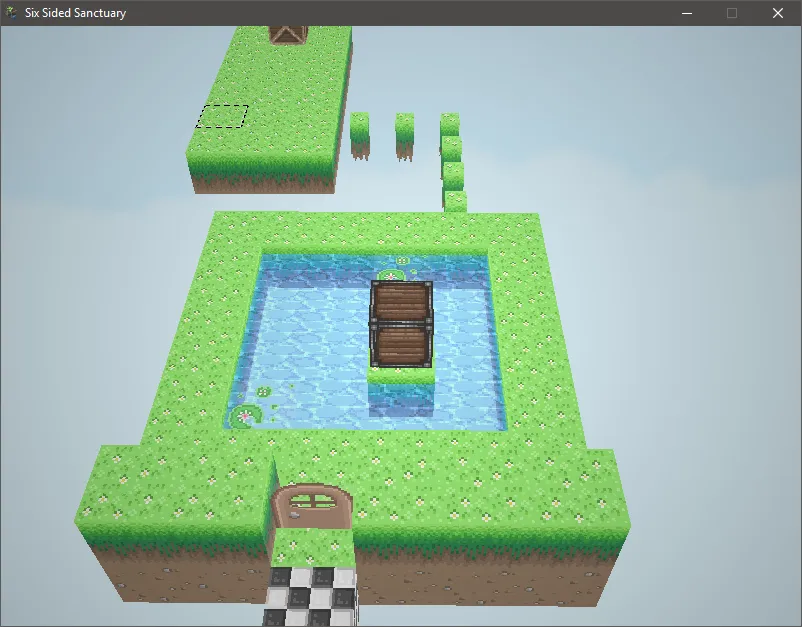Click the Six Sided Sanctuary title bar icon
802x627 pixels.
tap(12, 13)
